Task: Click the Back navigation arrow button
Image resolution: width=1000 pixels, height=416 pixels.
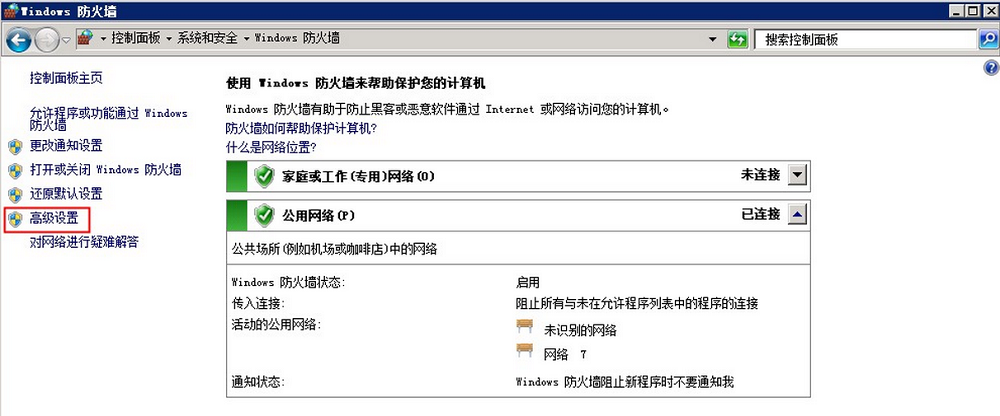Action: (x=18, y=41)
